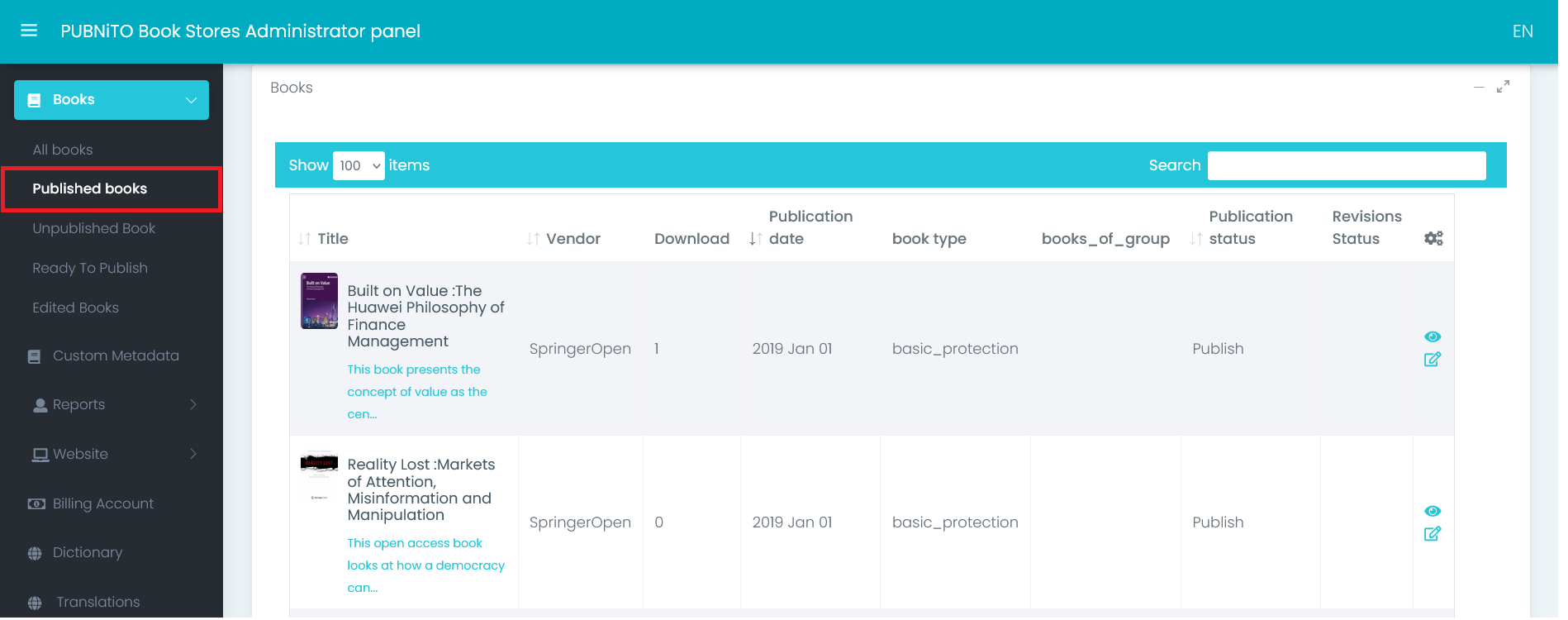
Task: Expand the Books panel to fullscreen
Action: (1503, 87)
